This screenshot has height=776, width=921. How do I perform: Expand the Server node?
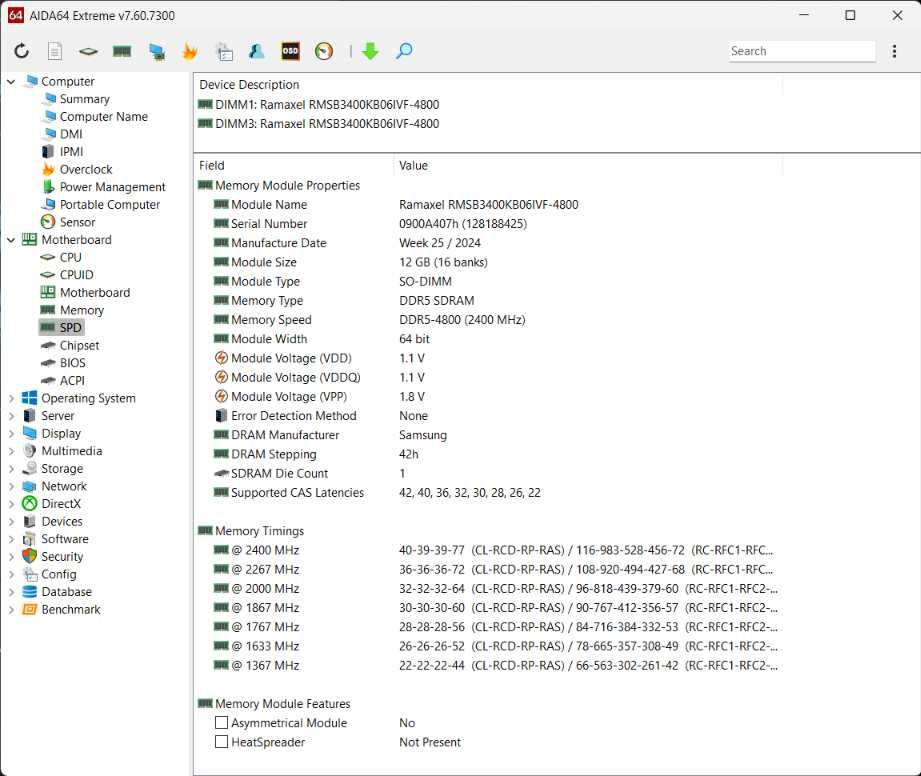click(11, 416)
